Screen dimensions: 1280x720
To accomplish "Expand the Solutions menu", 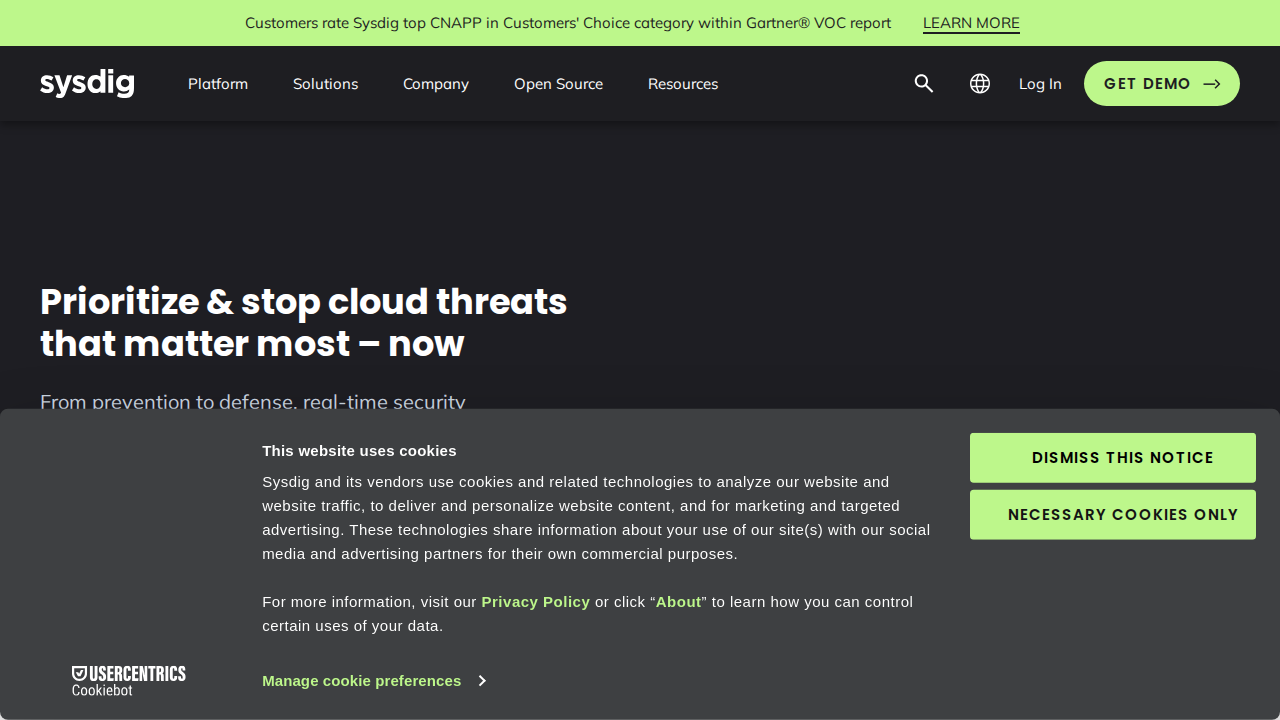I will click(325, 84).
